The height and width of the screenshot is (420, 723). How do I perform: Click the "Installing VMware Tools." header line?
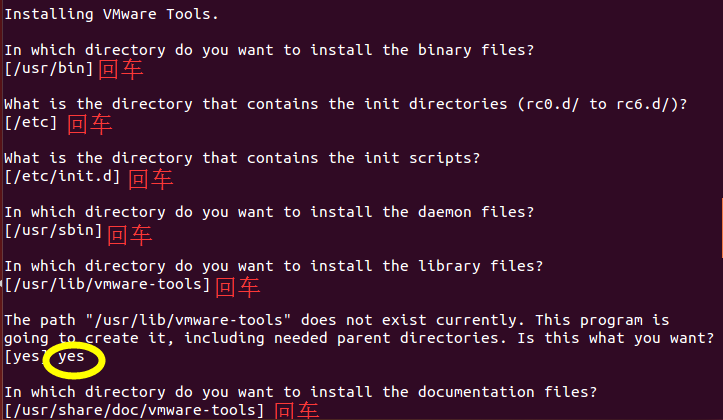click(111, 14)
